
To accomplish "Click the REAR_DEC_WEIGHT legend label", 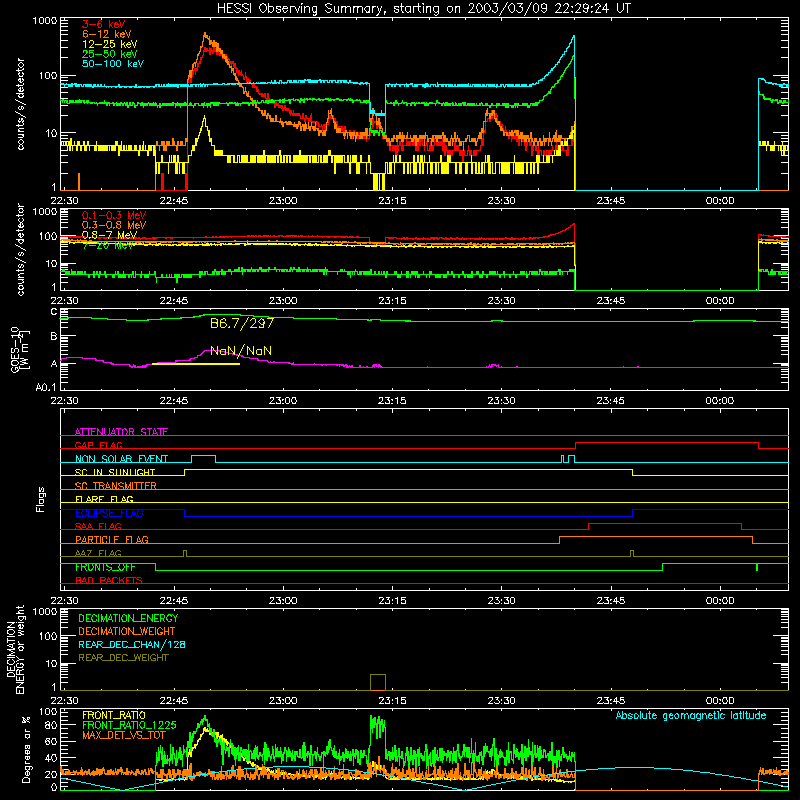I will (x=123, y=658).
